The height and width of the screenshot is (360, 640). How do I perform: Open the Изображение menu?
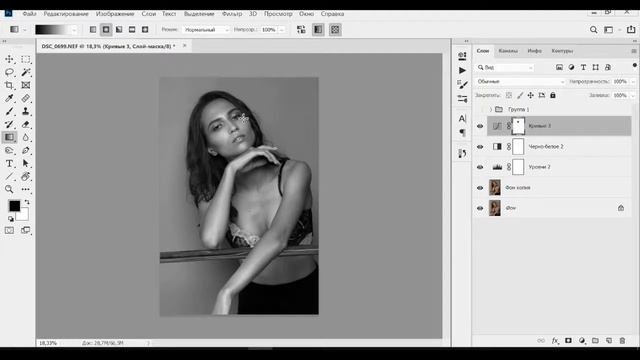[x=115, y=14]
